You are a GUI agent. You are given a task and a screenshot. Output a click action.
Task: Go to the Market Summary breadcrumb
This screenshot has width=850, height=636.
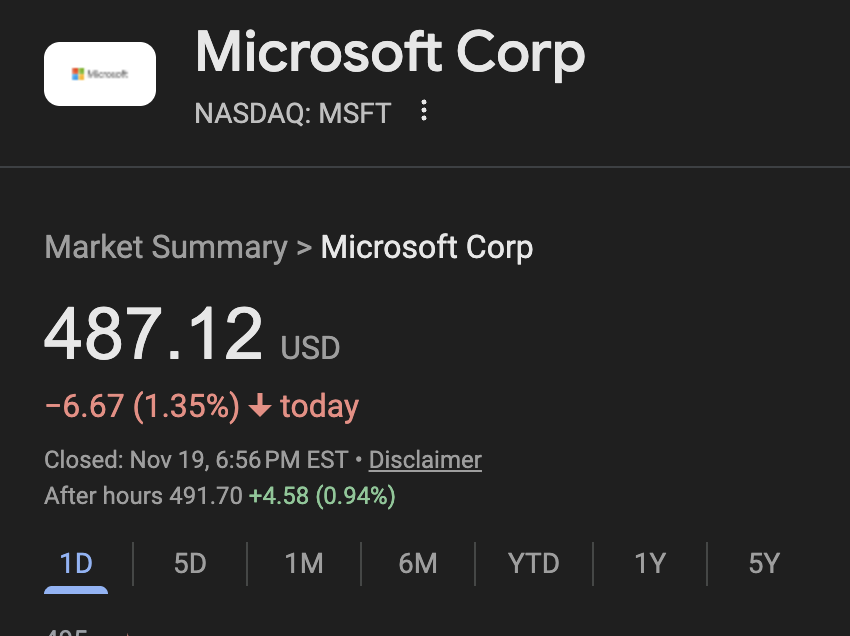(166, 247)
